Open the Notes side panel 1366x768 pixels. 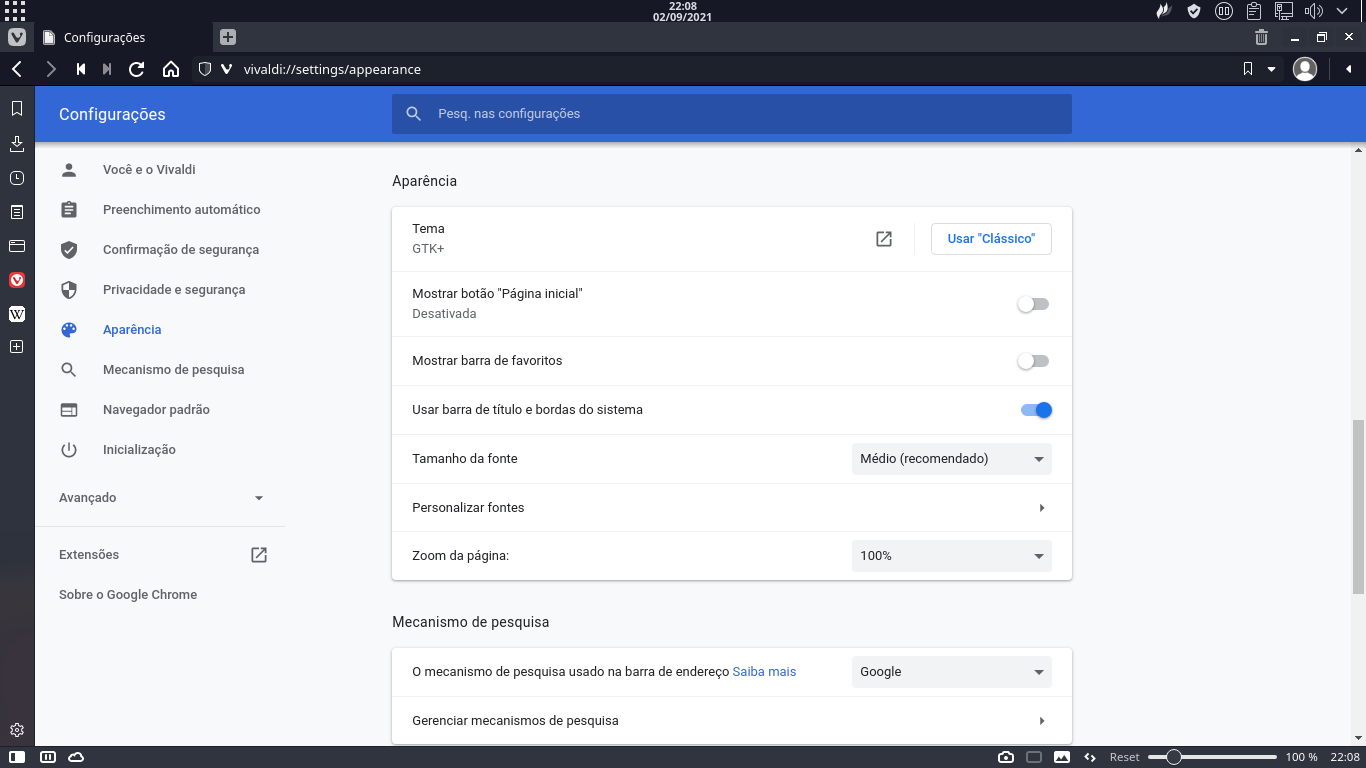click(x=17, y=212)
